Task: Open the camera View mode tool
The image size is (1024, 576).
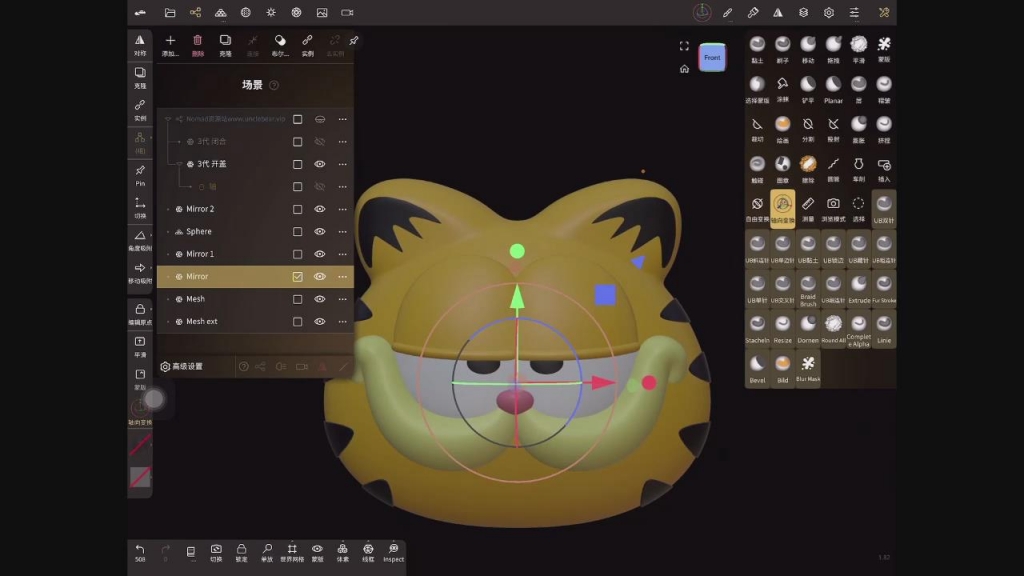Action: click(833, 208)
